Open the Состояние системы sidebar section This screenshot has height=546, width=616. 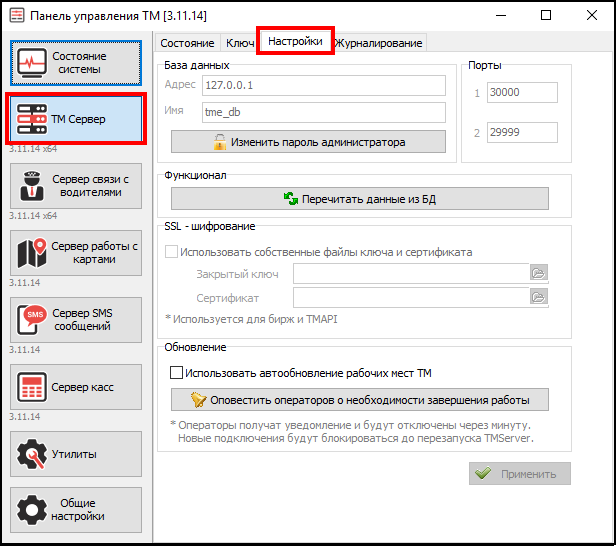(76, 63)
